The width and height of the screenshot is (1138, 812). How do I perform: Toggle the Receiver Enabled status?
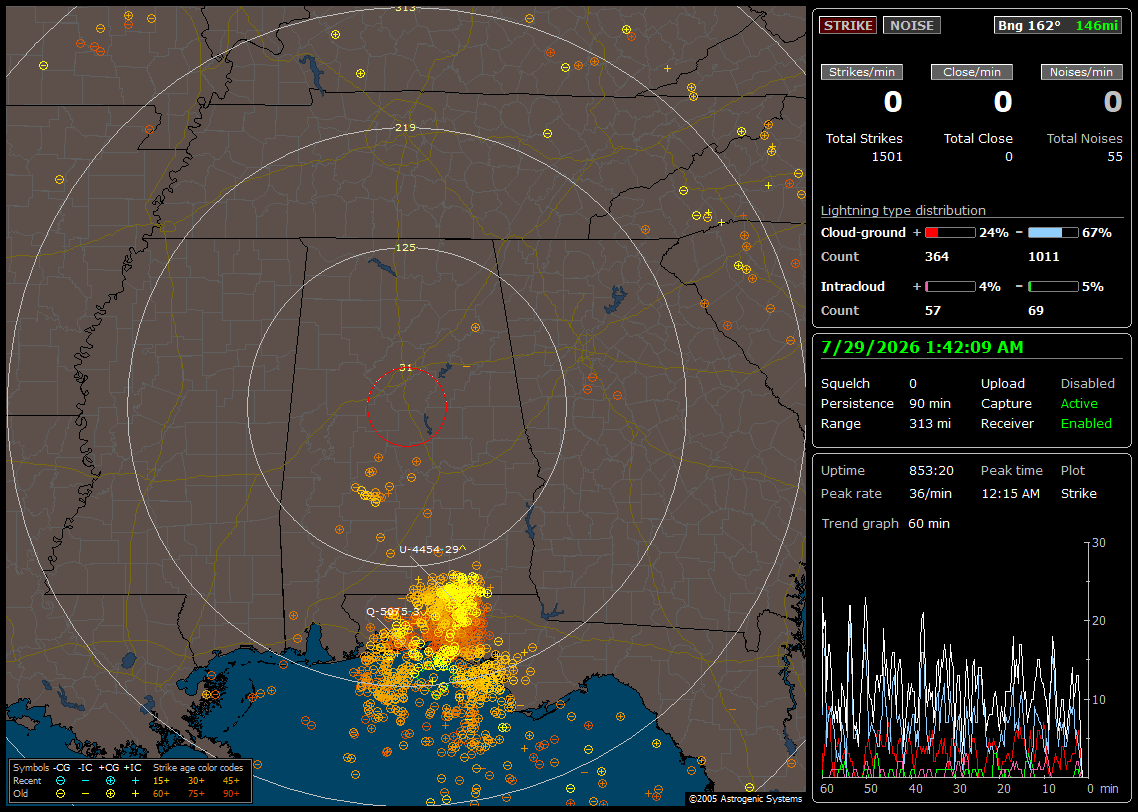(1086, 423)
